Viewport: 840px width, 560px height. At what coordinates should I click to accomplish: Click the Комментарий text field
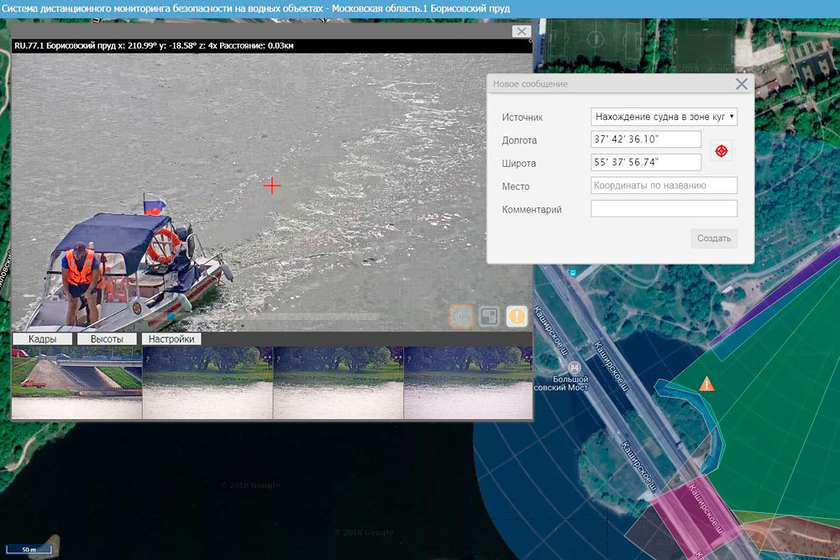click(x=664, y=209)
